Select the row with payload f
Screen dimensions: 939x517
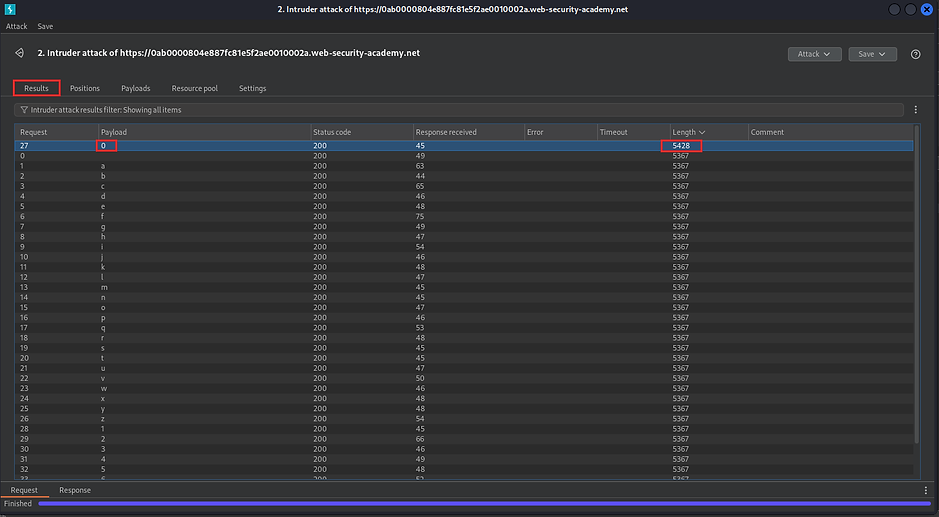[x=464, y=216]
